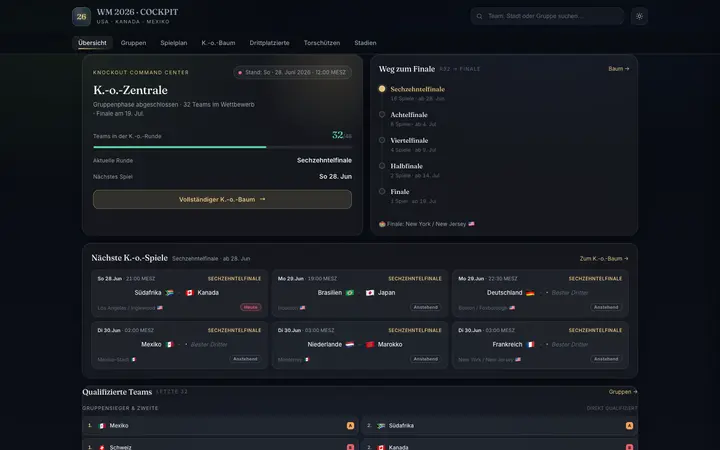Viewport: 720px width, 450px height.
Task: Click the Anstehend badge on Deutschland card
Action: point(606,307)
